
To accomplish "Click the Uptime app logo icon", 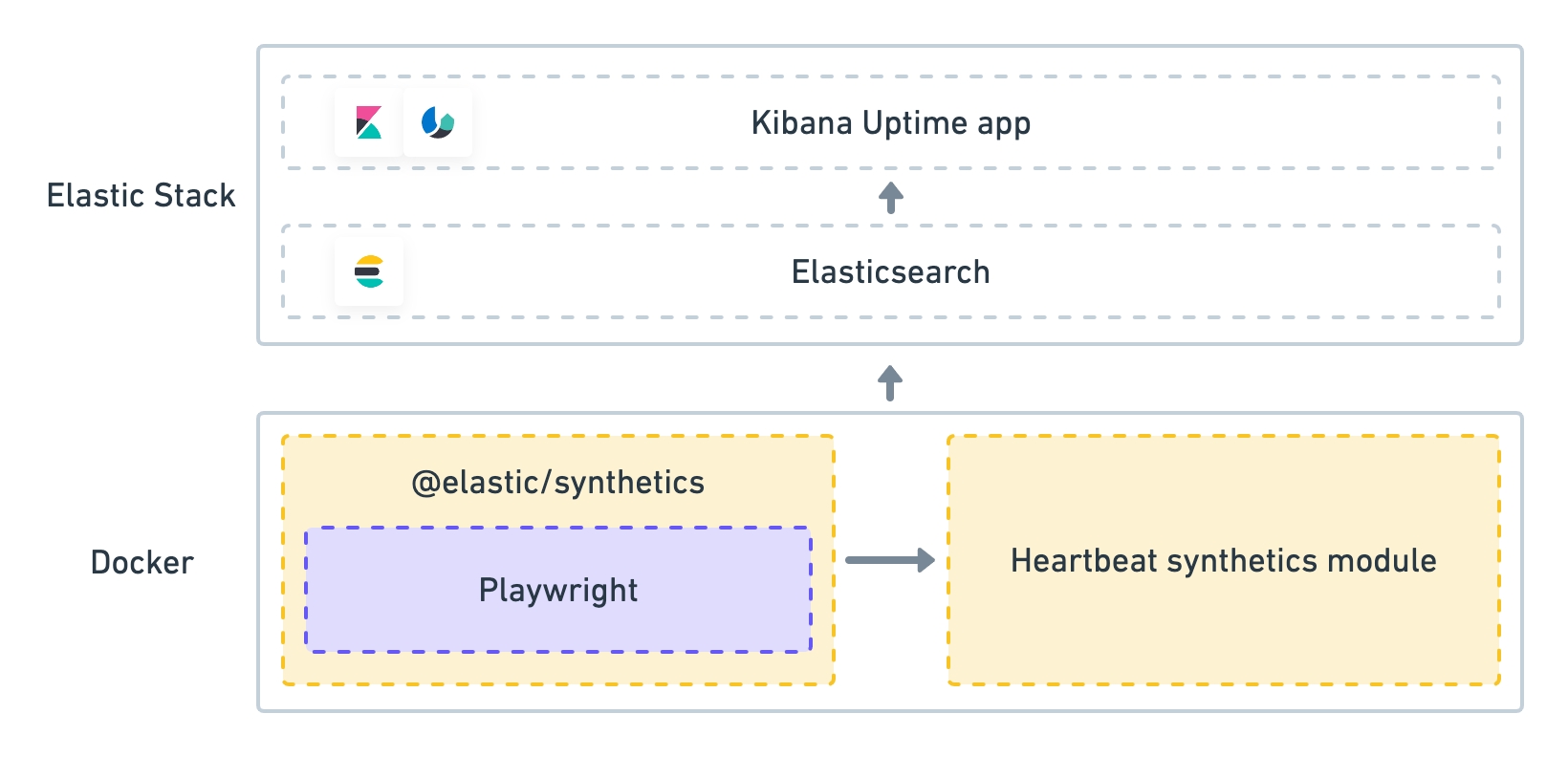I will point(438,122).
